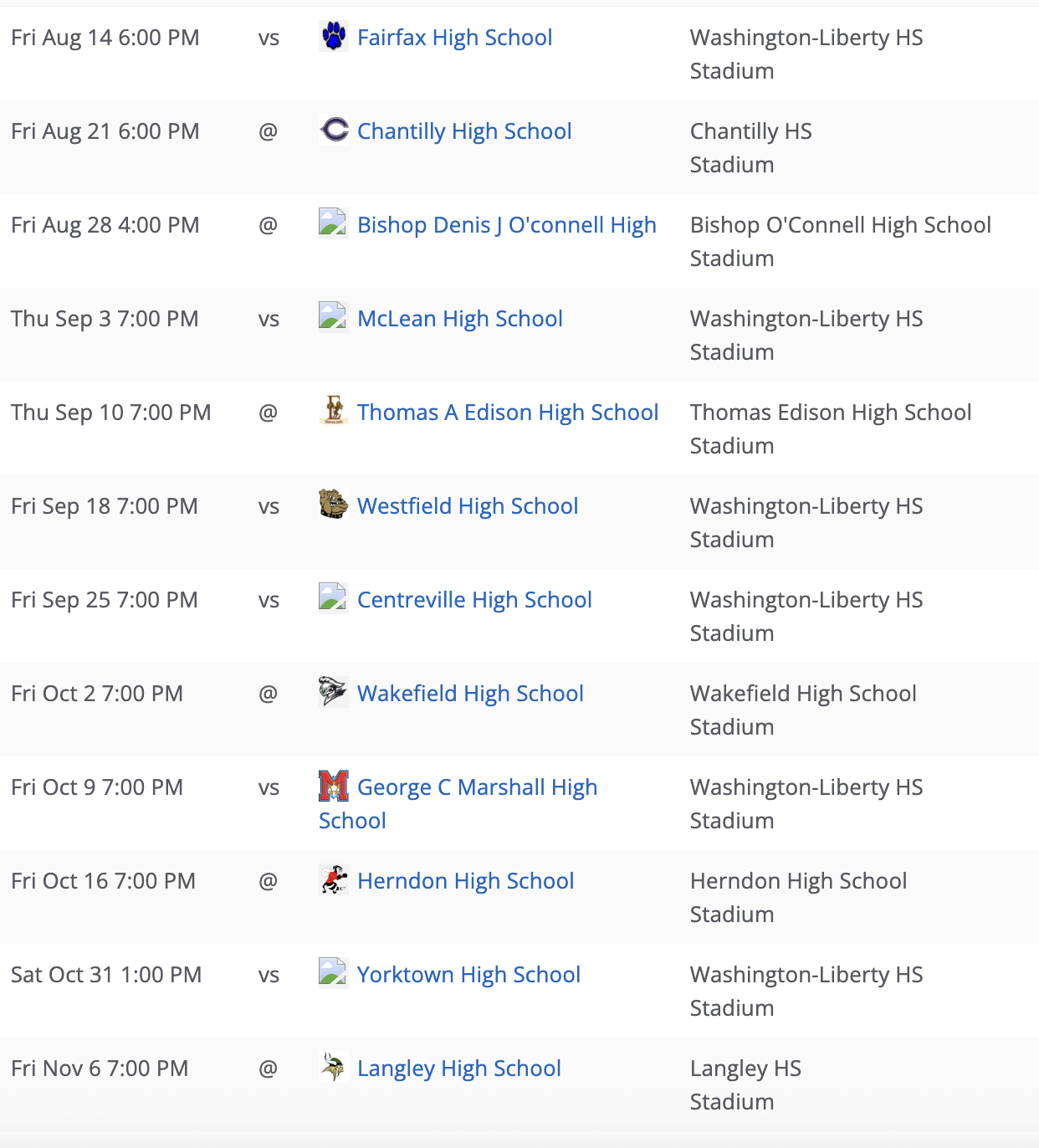
Task: Click the Wakefield warrior logo icon
Action: 334,692
